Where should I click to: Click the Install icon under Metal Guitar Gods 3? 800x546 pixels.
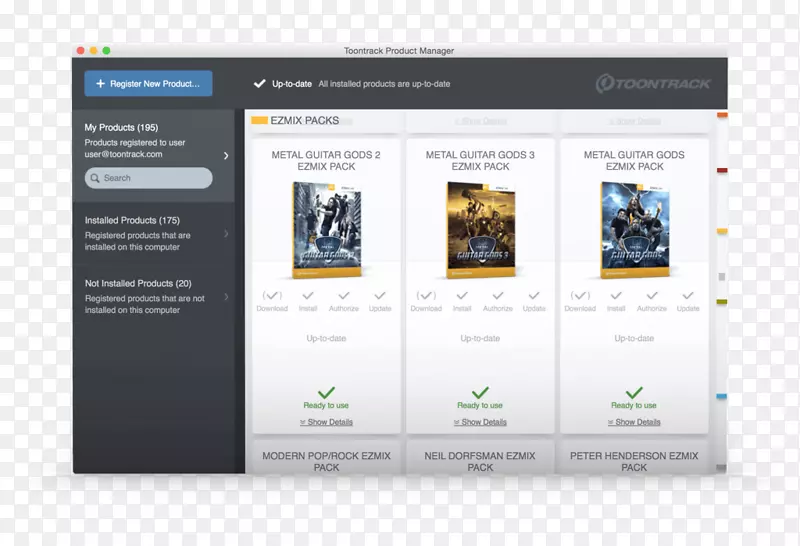pyautogui.click(x=462, y=296)
